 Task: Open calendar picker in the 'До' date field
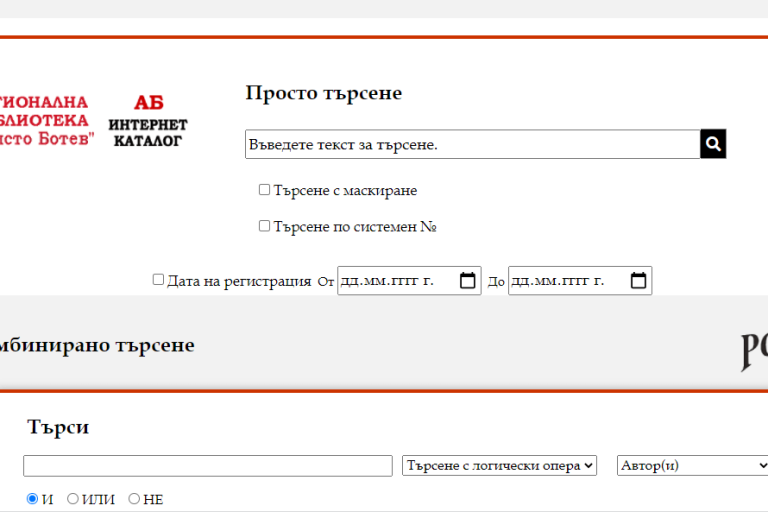tap(639, 281)
